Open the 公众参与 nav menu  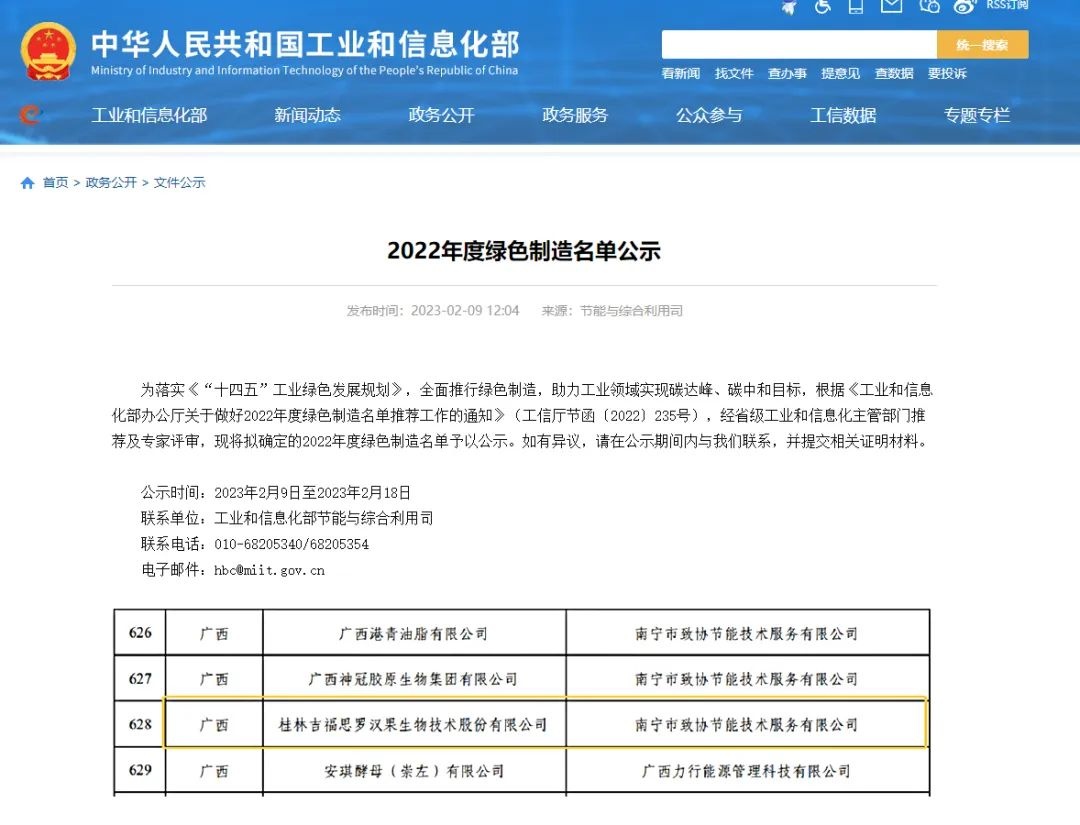[x=709, y=115]
